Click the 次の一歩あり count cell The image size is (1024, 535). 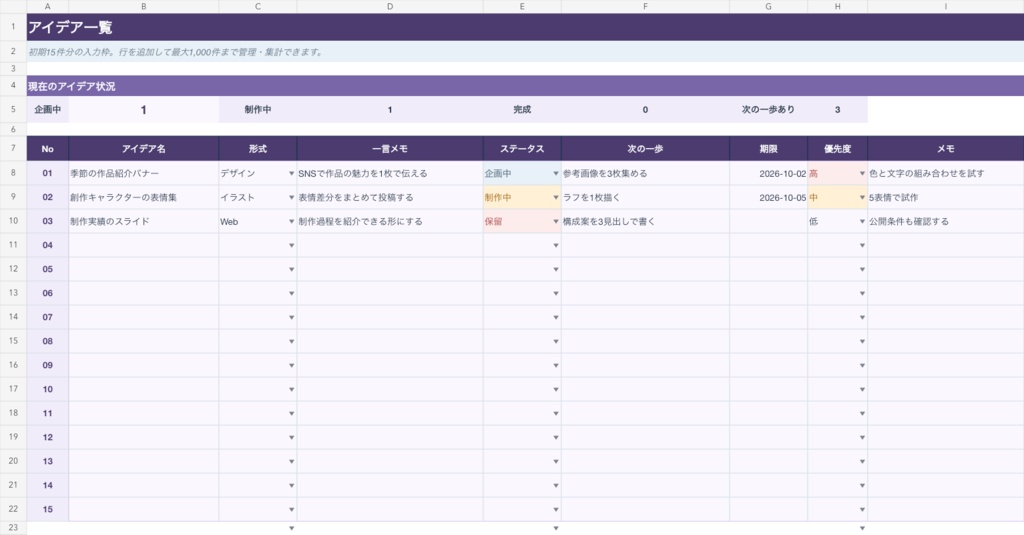pyautogui.click(x=837, y=110)
